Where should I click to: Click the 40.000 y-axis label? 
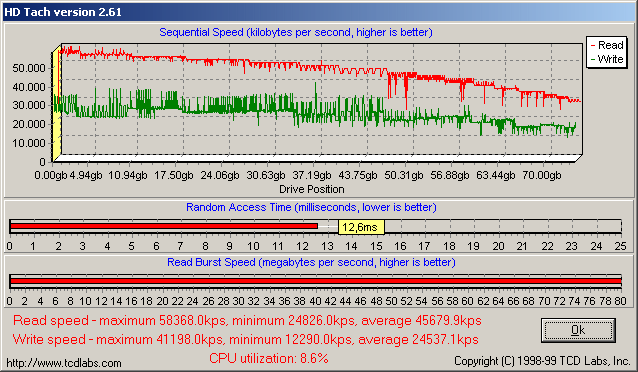click(28, 87)
